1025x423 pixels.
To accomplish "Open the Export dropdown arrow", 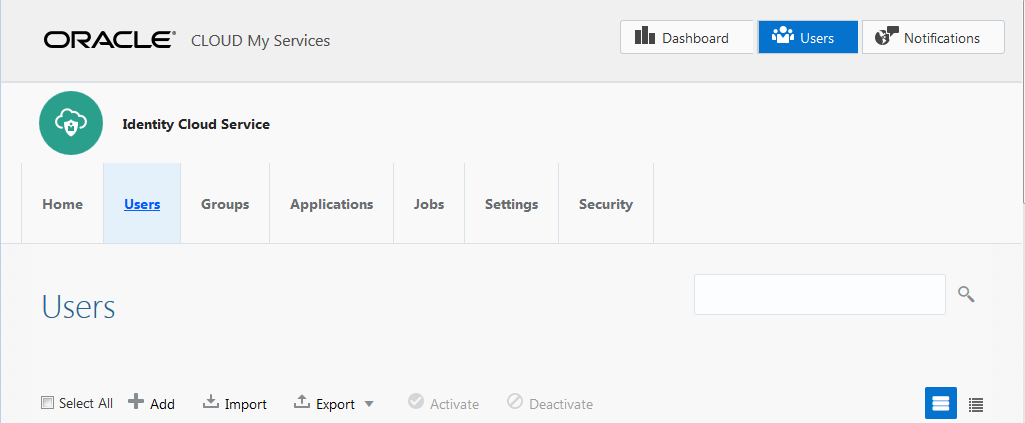I will [369, 404].
